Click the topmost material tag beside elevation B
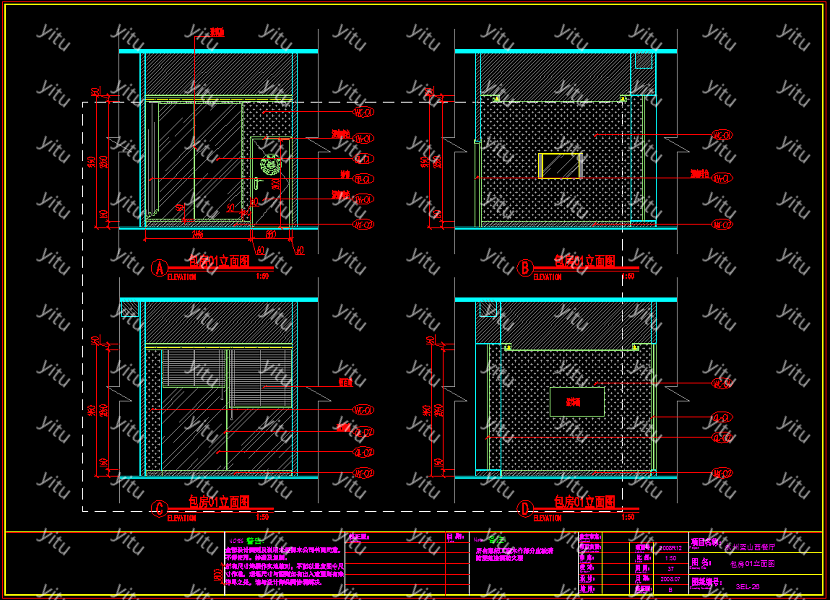This screenshot has height=600, width=830. point(722,134)
